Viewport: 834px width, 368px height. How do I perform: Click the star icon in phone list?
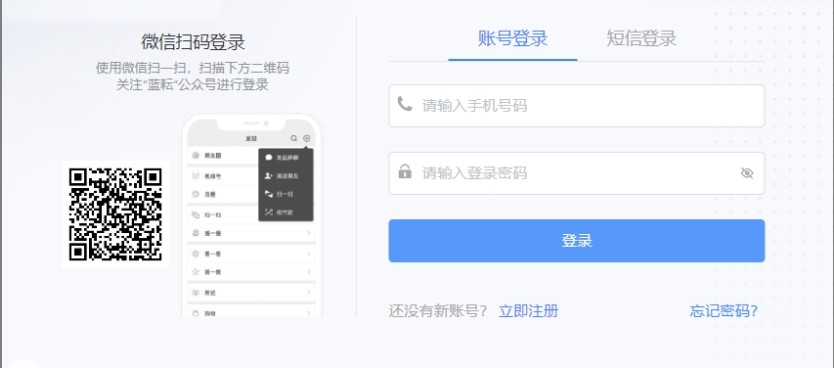pyautogui.click(x=195, y=272)
